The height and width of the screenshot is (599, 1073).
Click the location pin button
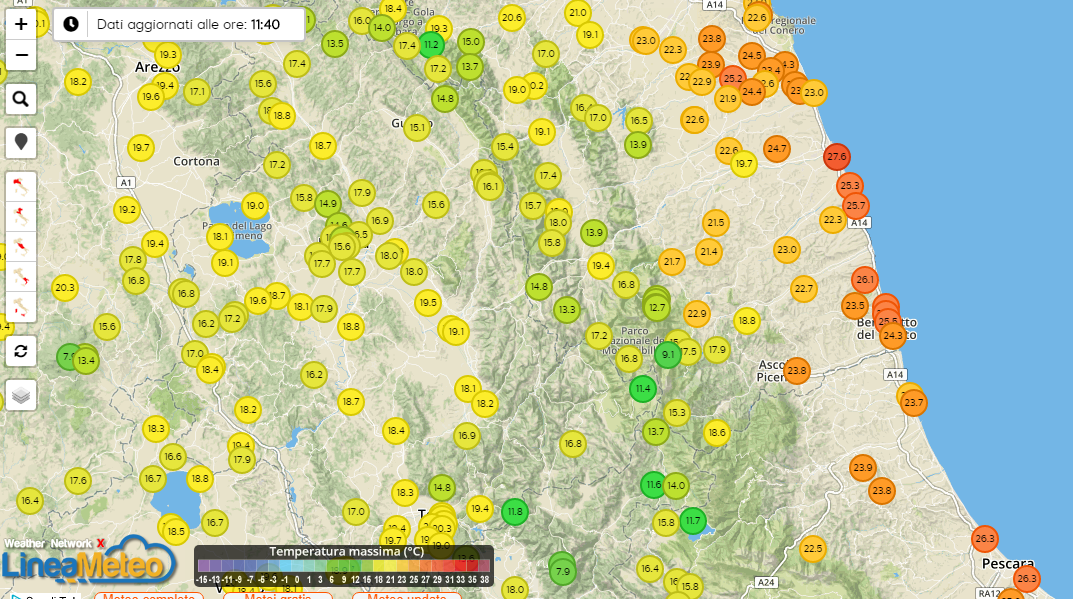coord(21,142)
